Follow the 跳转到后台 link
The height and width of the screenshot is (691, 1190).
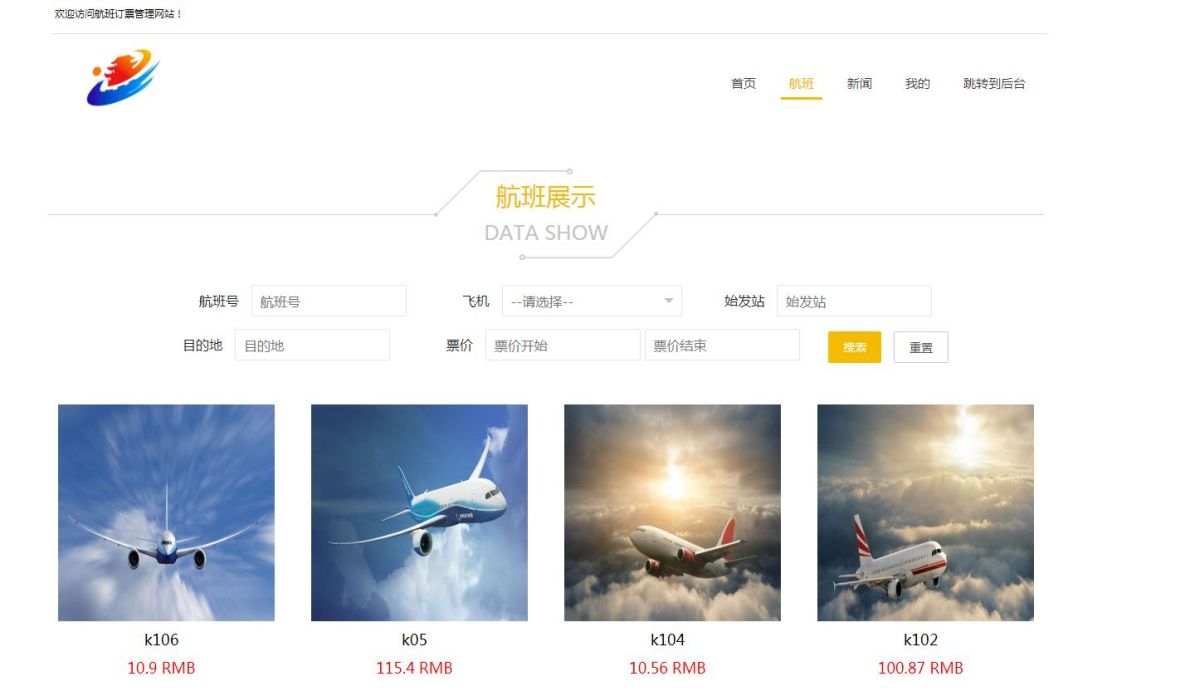(994, 84)
